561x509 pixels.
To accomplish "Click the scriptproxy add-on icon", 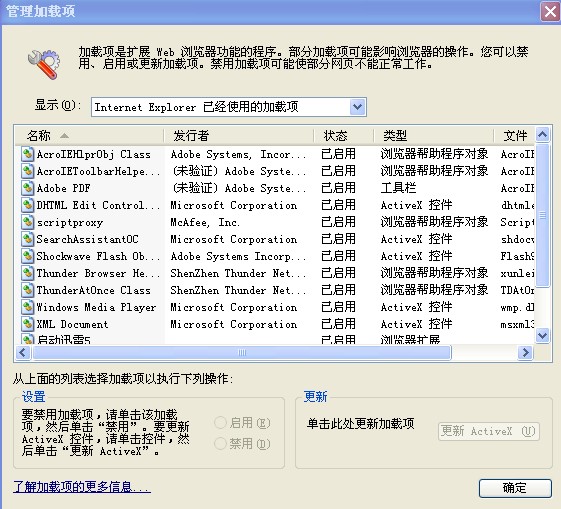I will 27,222.
